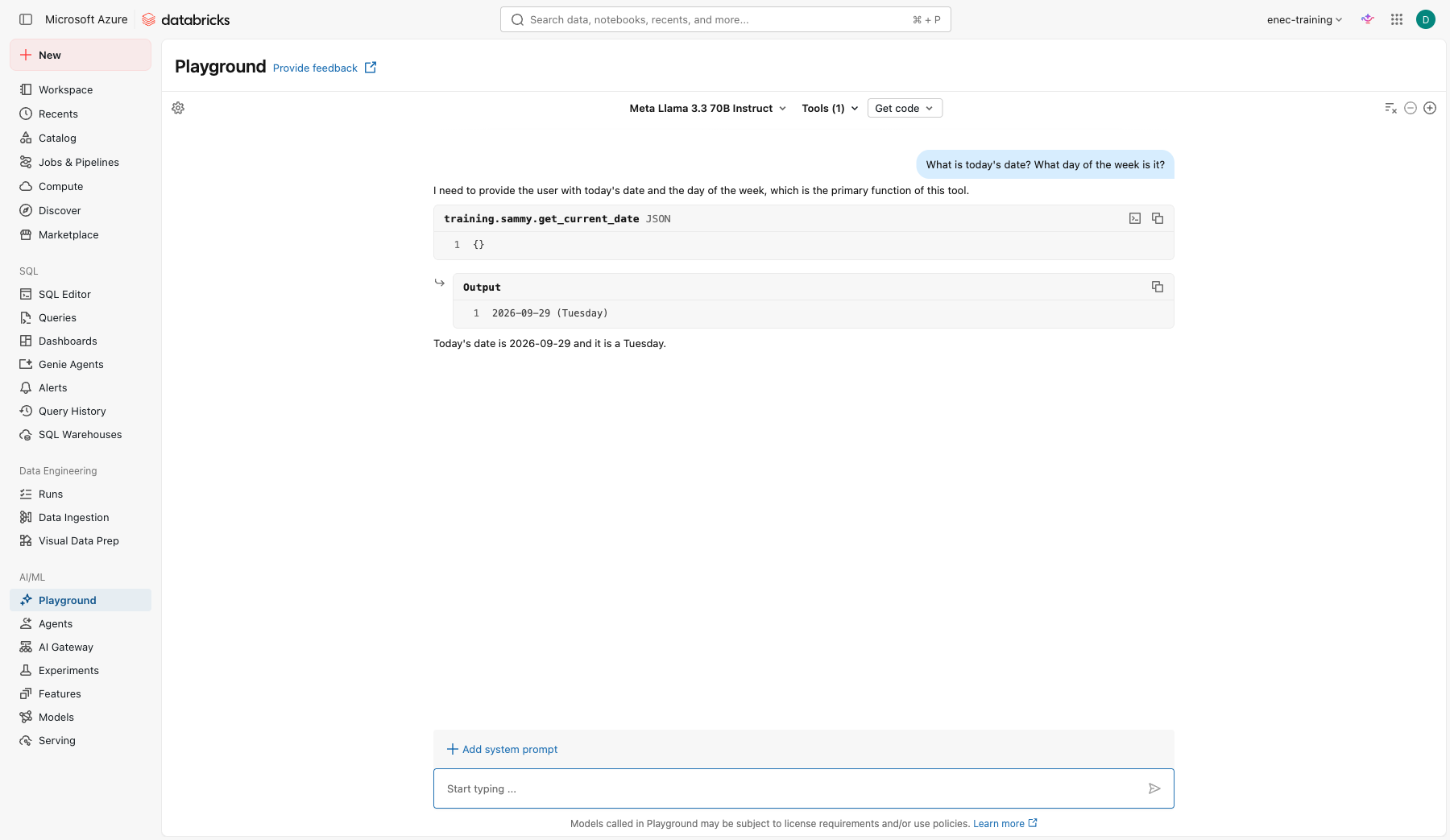Open the Serving page
This screenshot has height=840, width=1450.
[x=81, y=740]
